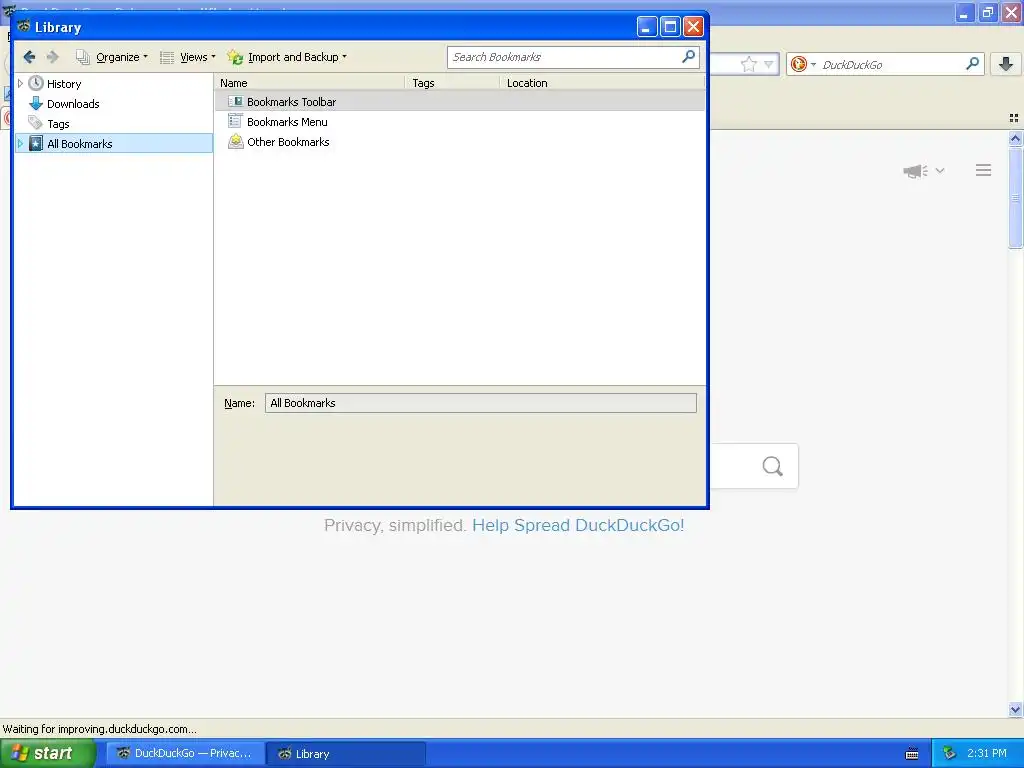Close the main browser window
1024x768 pixels.
coord(1012,12)
